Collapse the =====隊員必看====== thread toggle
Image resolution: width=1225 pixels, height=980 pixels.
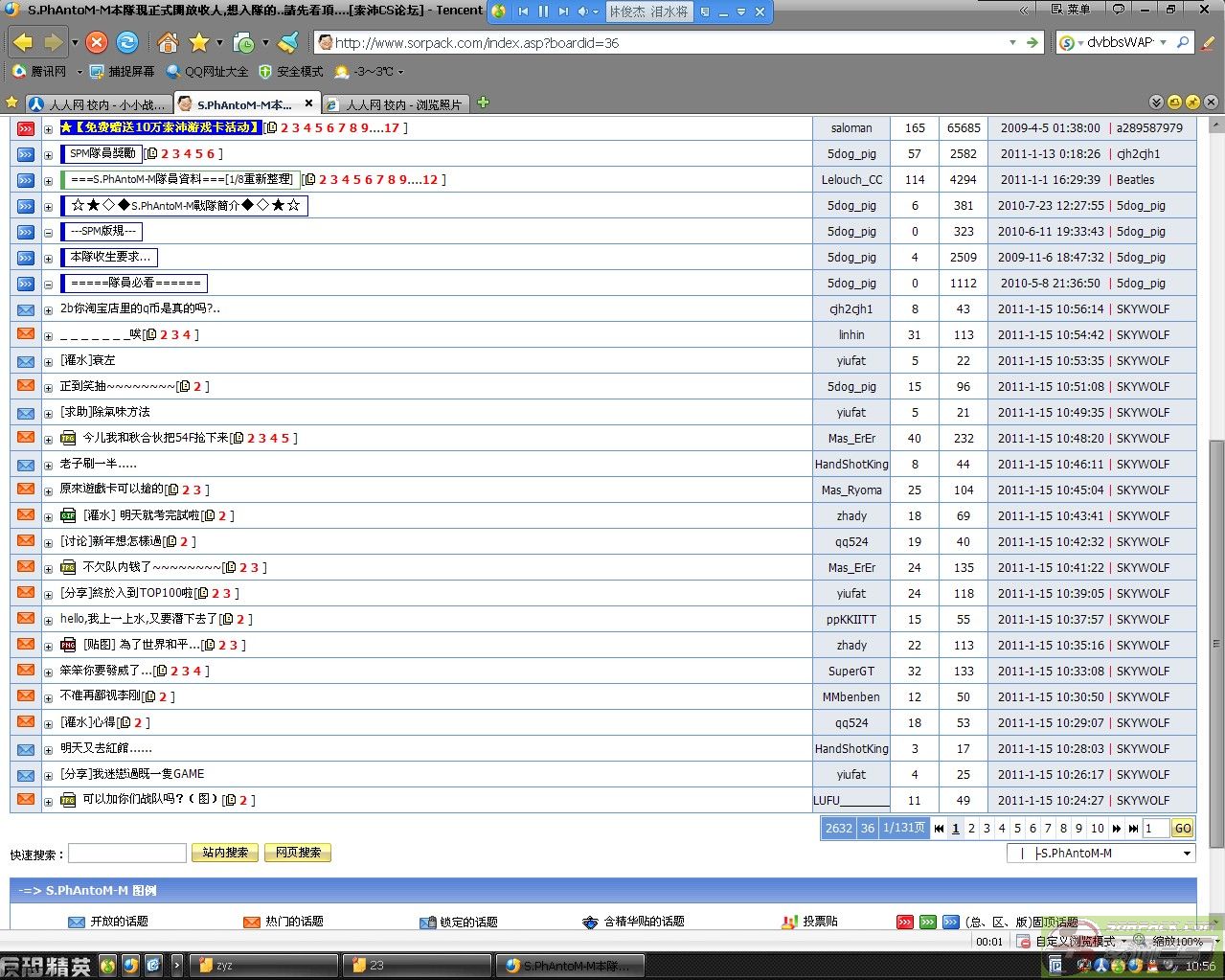point(48,284)
